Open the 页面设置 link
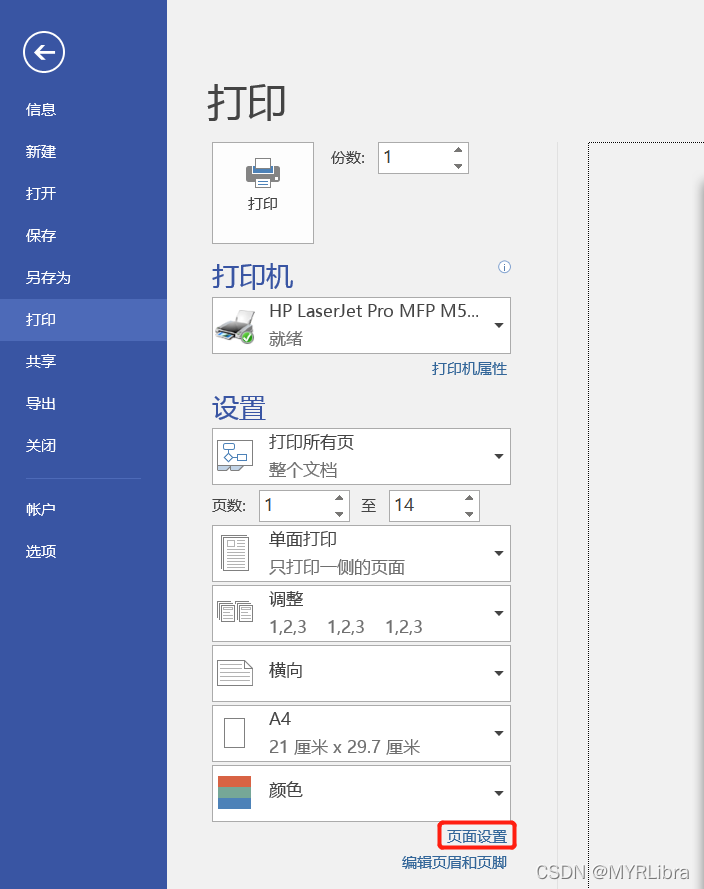The height and width of the screenshot is (889, 704). (x=477, y=836)
